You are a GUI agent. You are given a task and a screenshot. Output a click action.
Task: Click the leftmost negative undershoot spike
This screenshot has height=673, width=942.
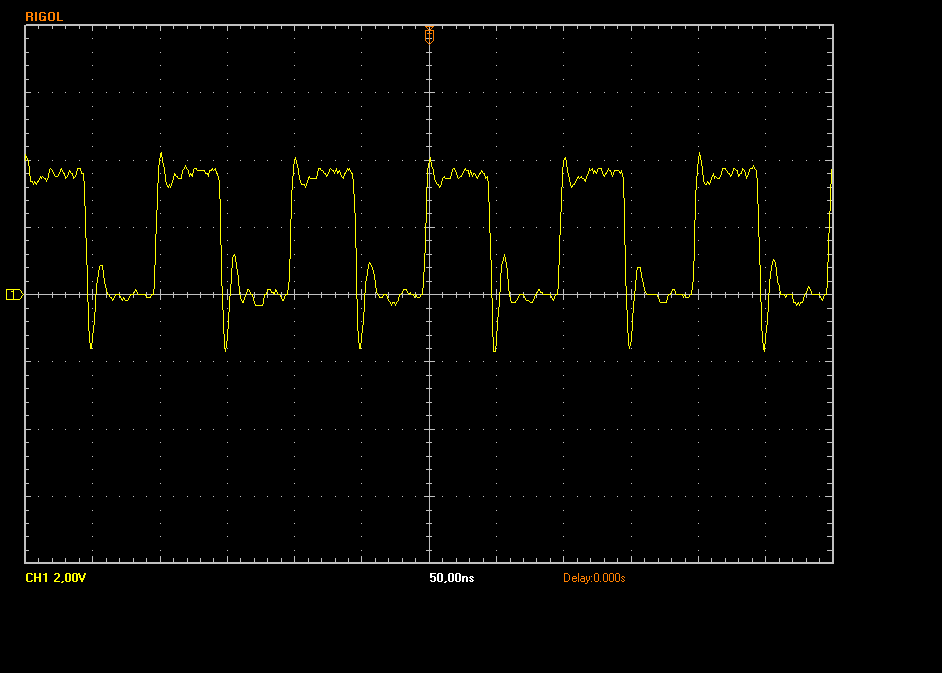tap(91, 346)
